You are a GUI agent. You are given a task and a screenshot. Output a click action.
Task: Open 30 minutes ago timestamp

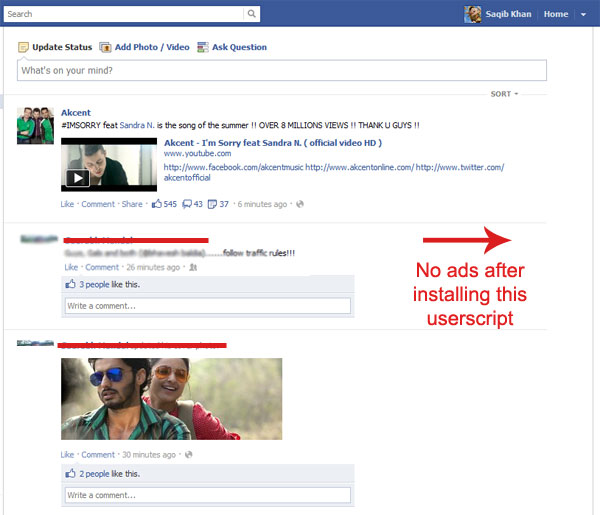coord(149,455)
